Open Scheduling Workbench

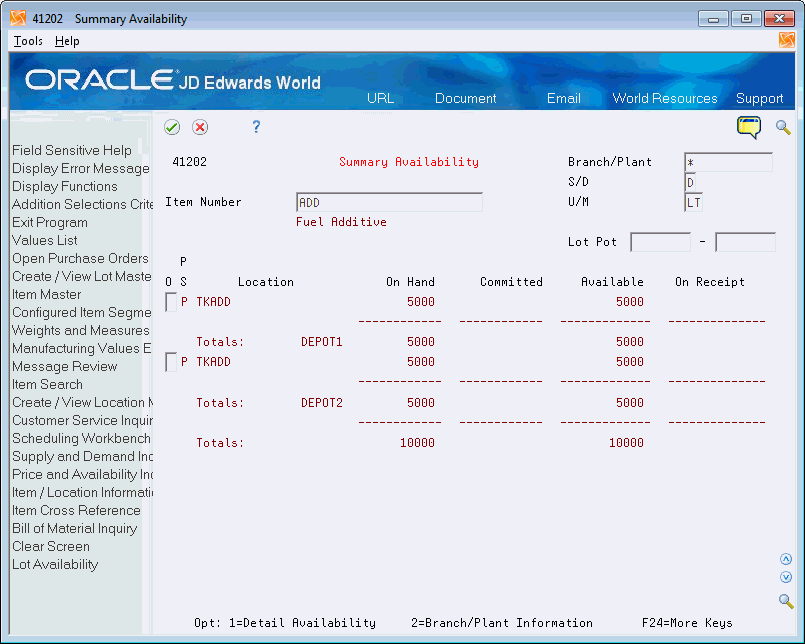tap(81, 438)
